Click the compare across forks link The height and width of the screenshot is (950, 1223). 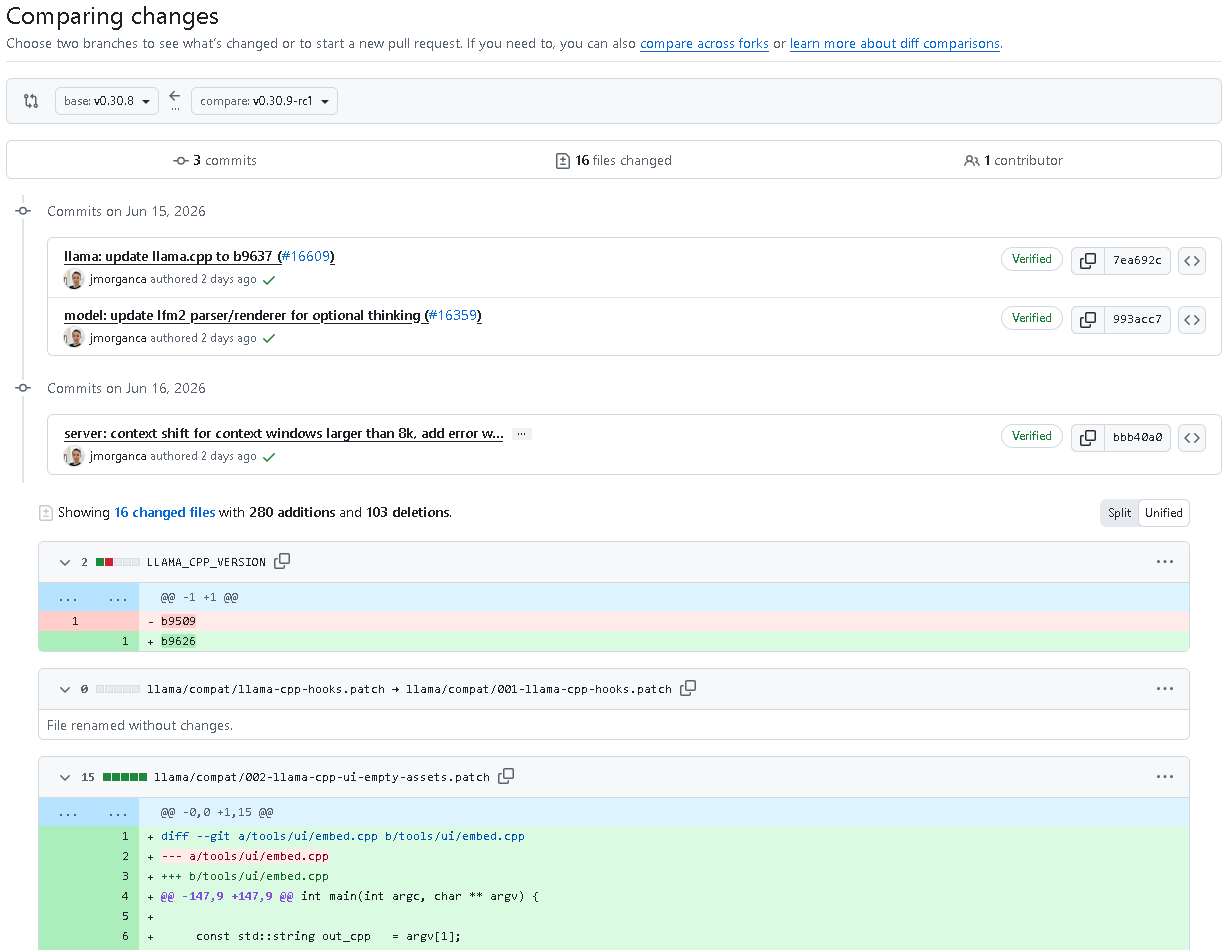point(704,44)
